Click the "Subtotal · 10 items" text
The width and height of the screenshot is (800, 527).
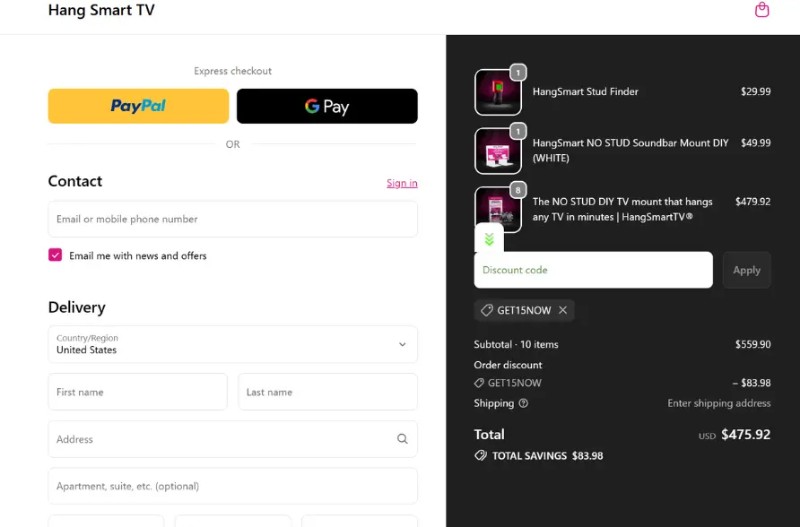(x=516, y=344)
